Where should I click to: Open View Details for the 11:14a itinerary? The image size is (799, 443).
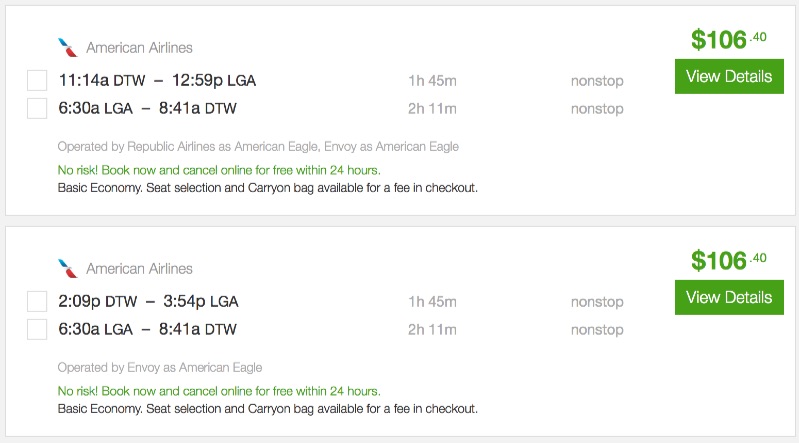[x=729, y=77]
